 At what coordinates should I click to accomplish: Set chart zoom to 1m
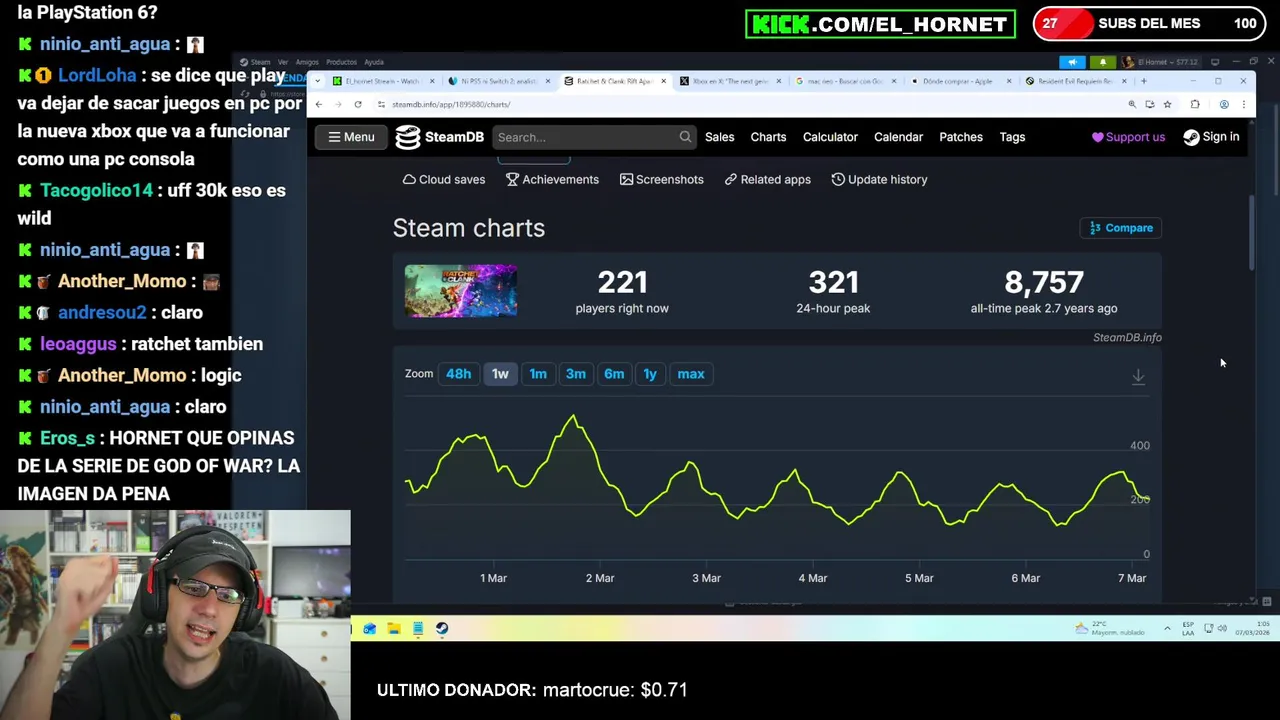coord(538,374)
